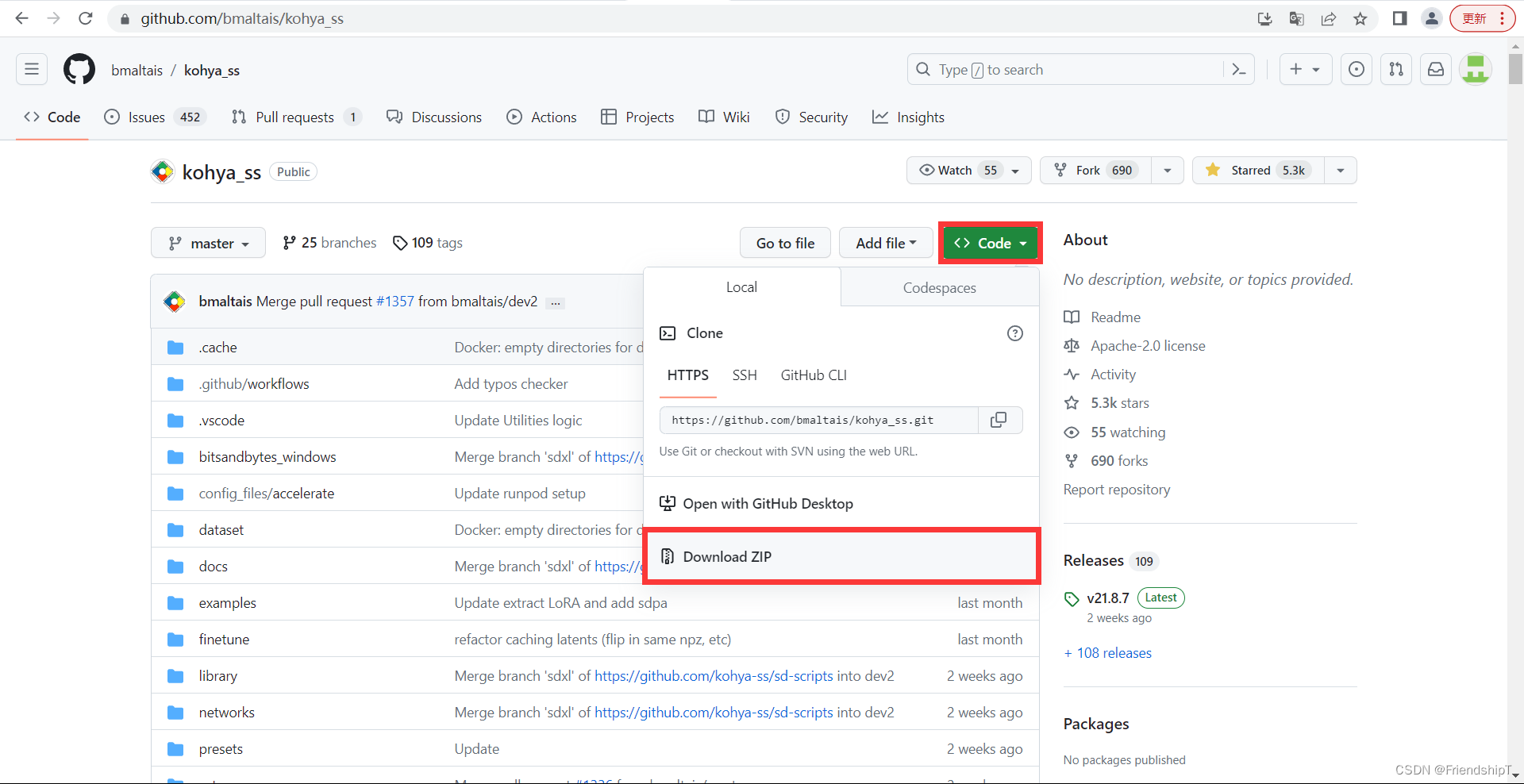Image resolution: width=1524 pixels, height=784 pixels.
Task: Open the user avatar menu
Action: 1476,70
